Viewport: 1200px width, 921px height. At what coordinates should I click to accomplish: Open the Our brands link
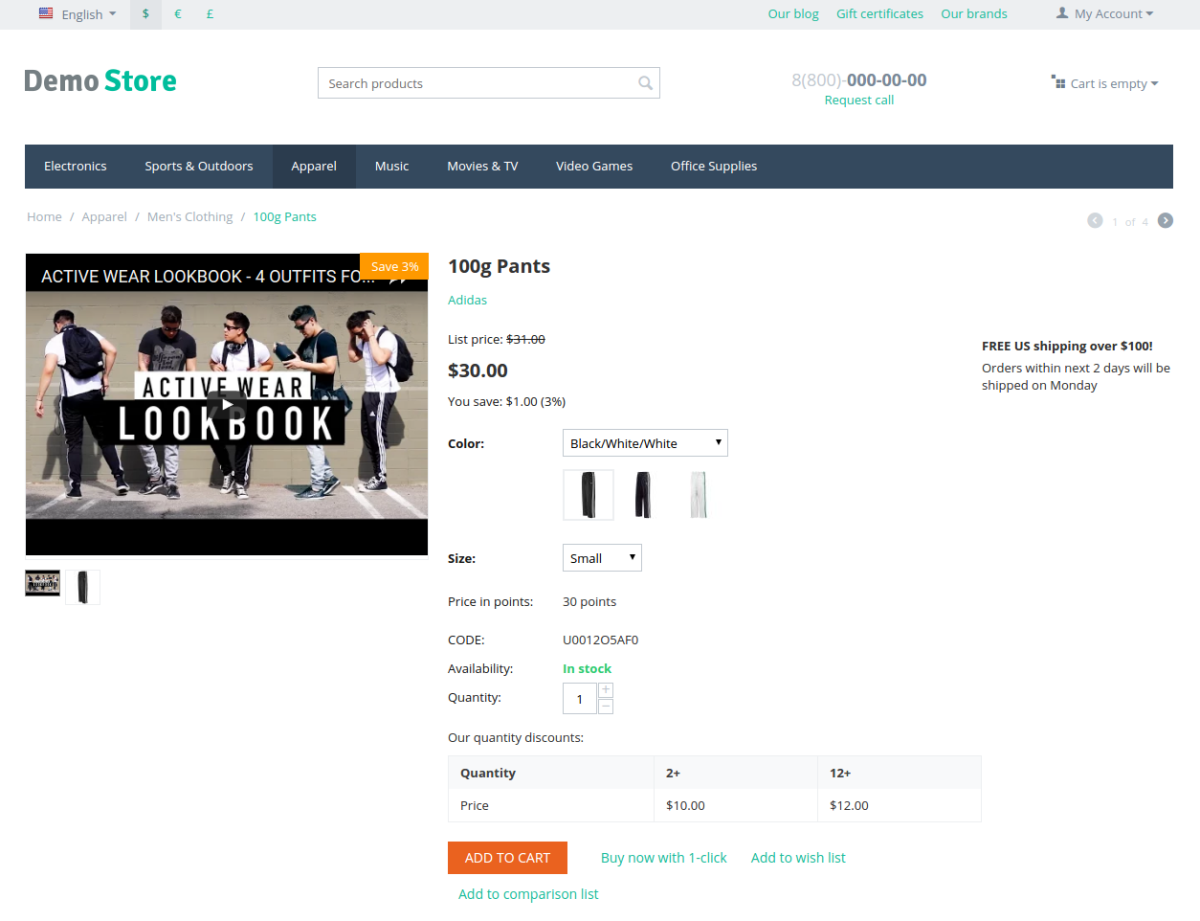(974, 14)
